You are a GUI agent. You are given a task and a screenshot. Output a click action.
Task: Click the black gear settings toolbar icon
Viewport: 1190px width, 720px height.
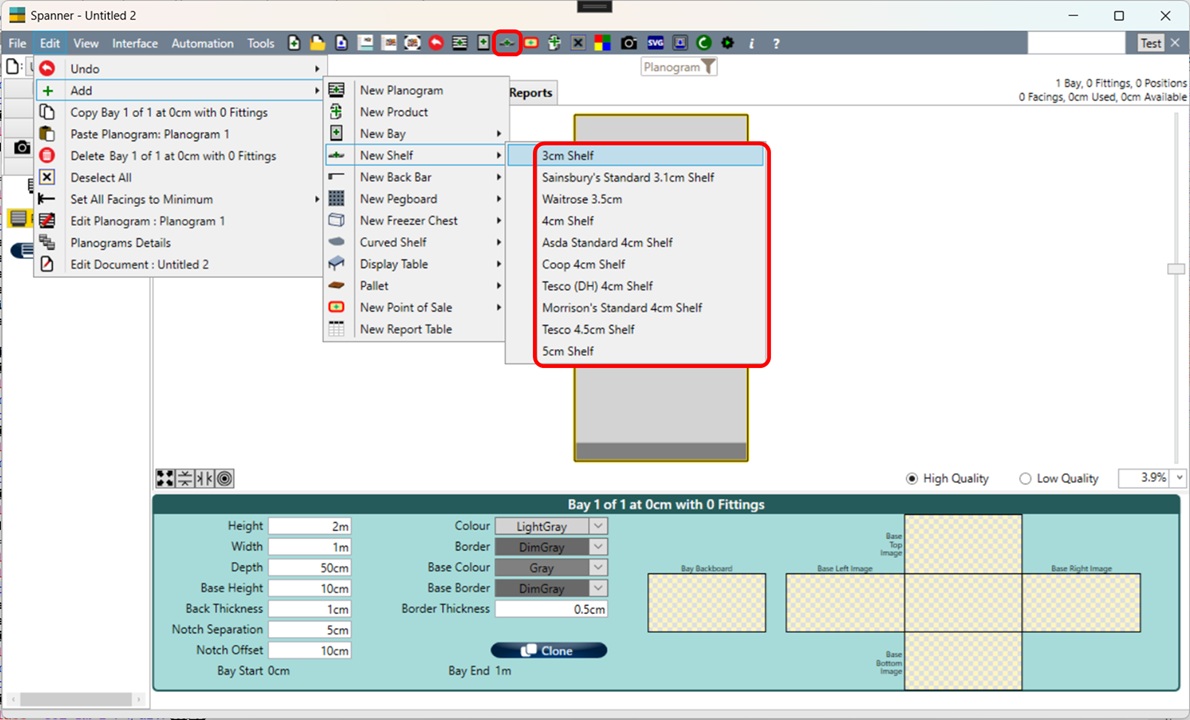point(727,43)
